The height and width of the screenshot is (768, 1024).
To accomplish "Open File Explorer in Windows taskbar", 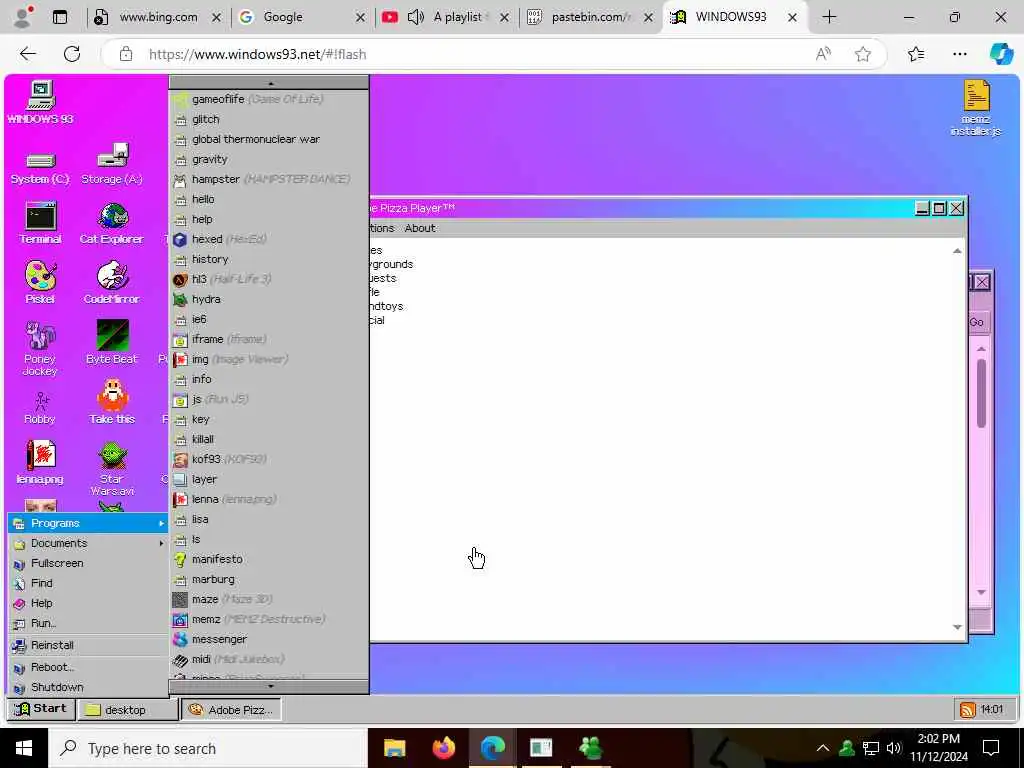I will tap(394, 748).
